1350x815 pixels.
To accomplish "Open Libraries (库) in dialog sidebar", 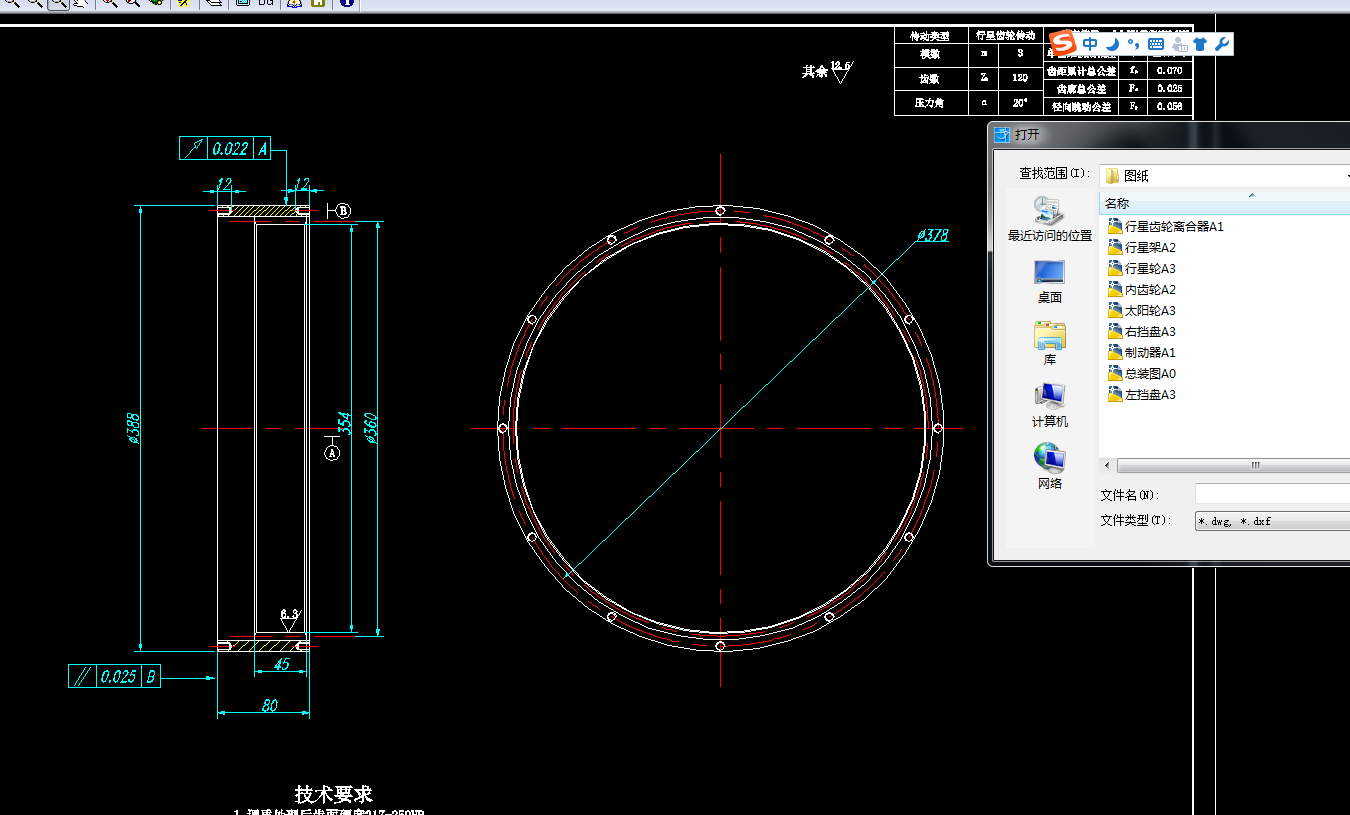I will click(x=1049, y=344).
